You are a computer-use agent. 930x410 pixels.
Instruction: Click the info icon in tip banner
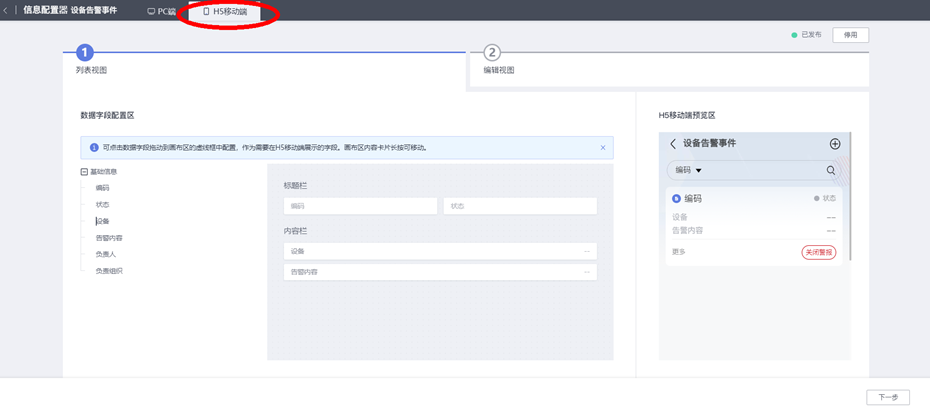94,148
